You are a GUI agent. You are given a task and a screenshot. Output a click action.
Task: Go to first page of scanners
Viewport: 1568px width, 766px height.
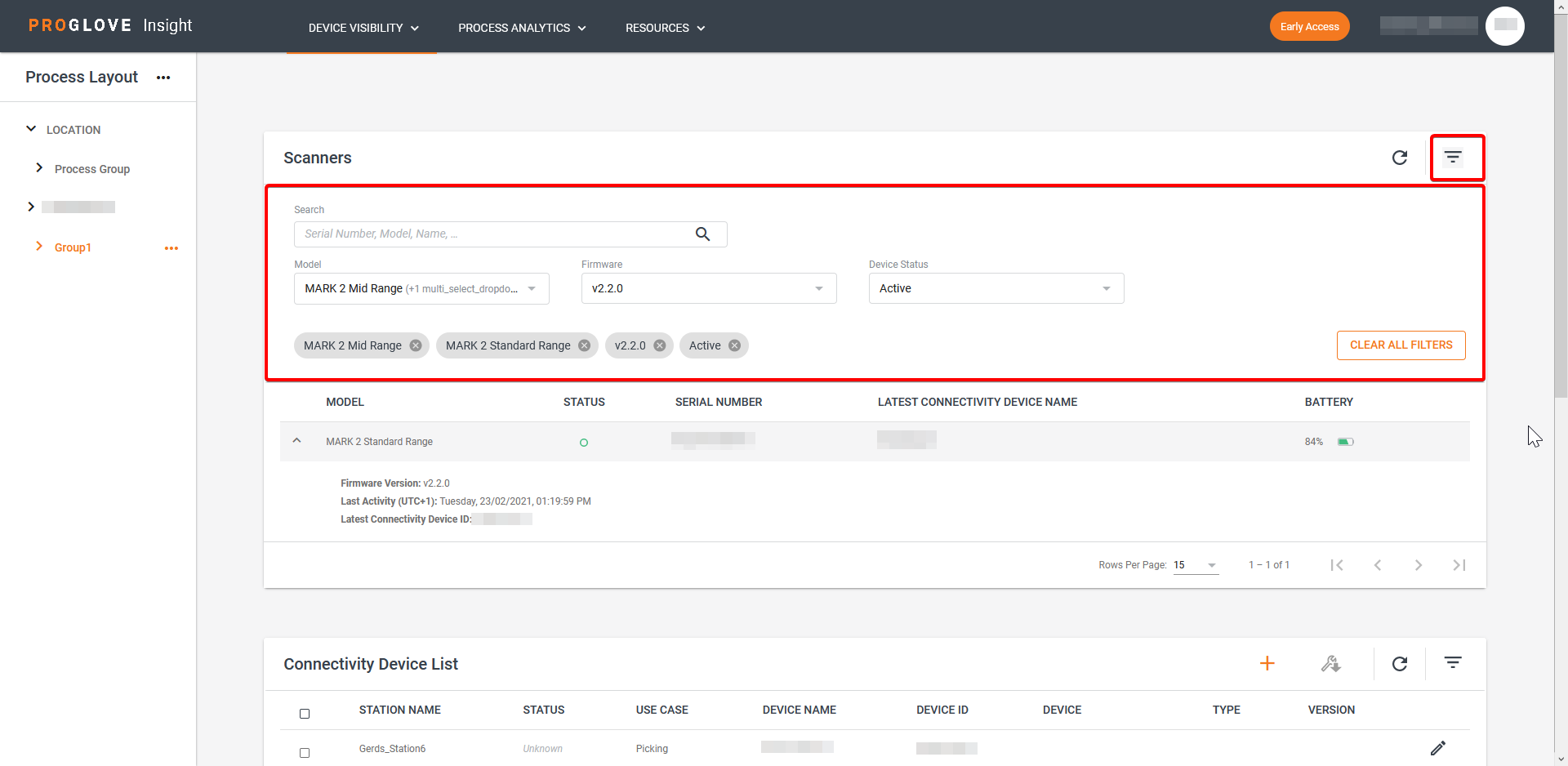(x=1337, y=565)
